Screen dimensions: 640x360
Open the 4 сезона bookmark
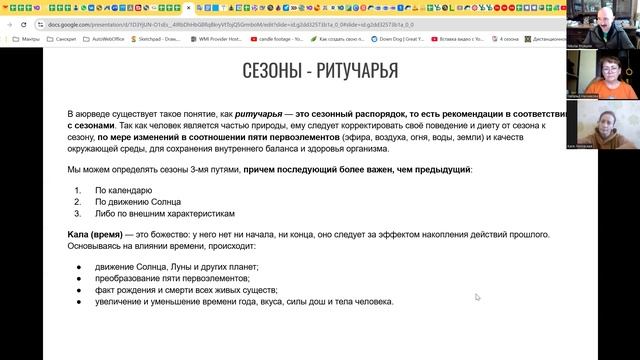coord(505,39)
